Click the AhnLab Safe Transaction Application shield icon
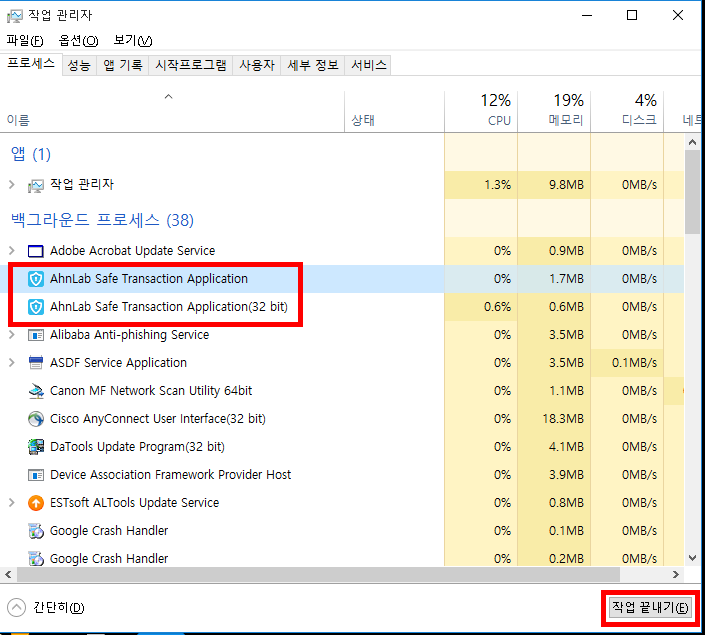Viewport: 705px width, 635px height. pyautogui.click(x=36, y=279)
